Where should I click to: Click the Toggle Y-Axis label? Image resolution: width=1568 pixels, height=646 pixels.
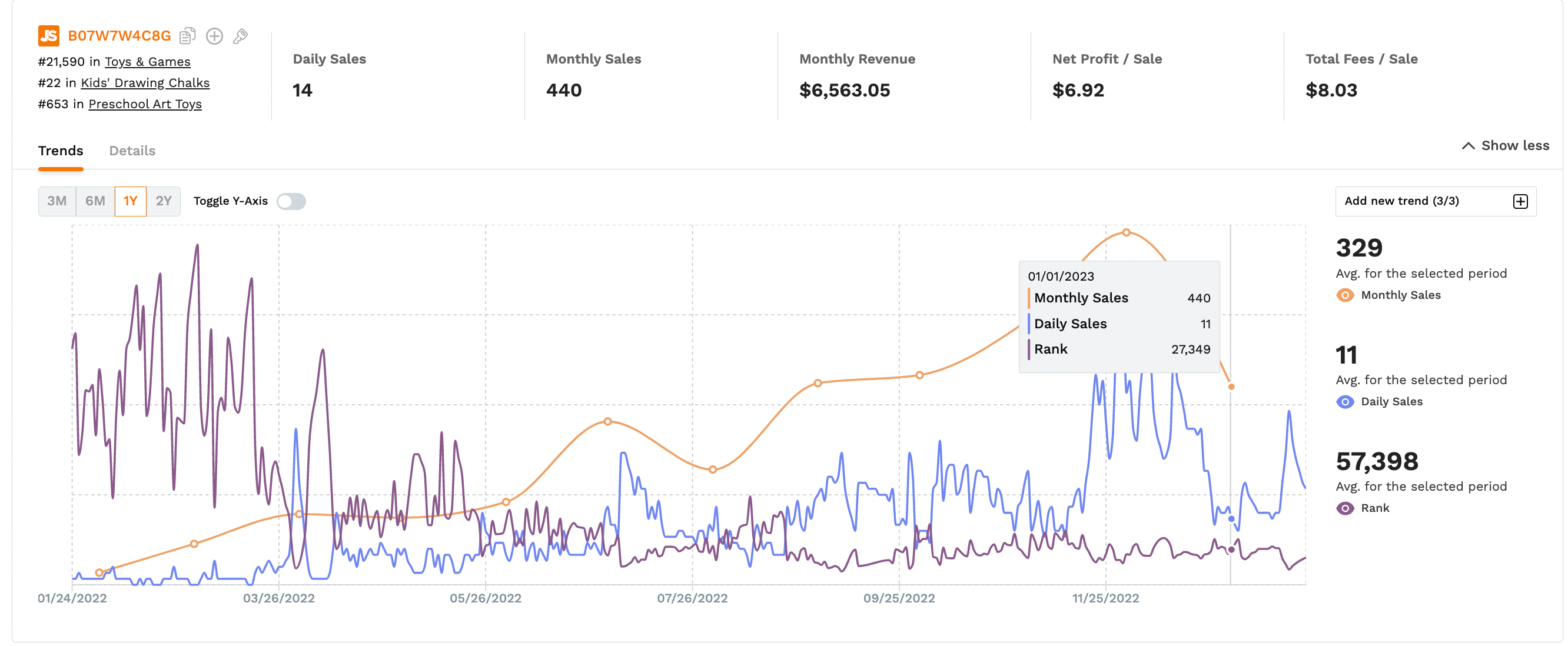click(231, 201)
